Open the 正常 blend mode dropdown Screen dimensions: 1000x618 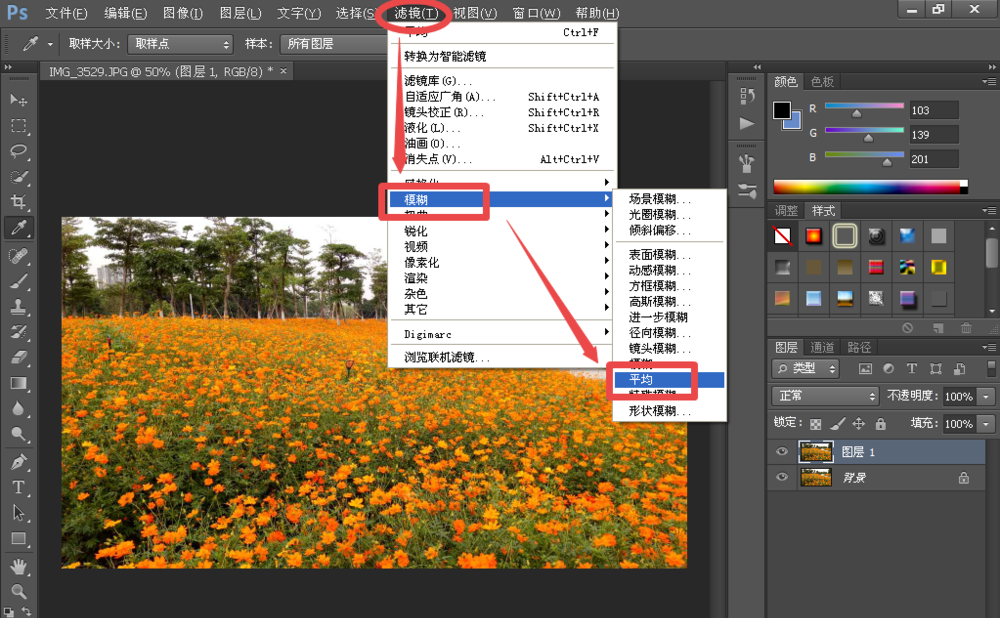[824, 396]
